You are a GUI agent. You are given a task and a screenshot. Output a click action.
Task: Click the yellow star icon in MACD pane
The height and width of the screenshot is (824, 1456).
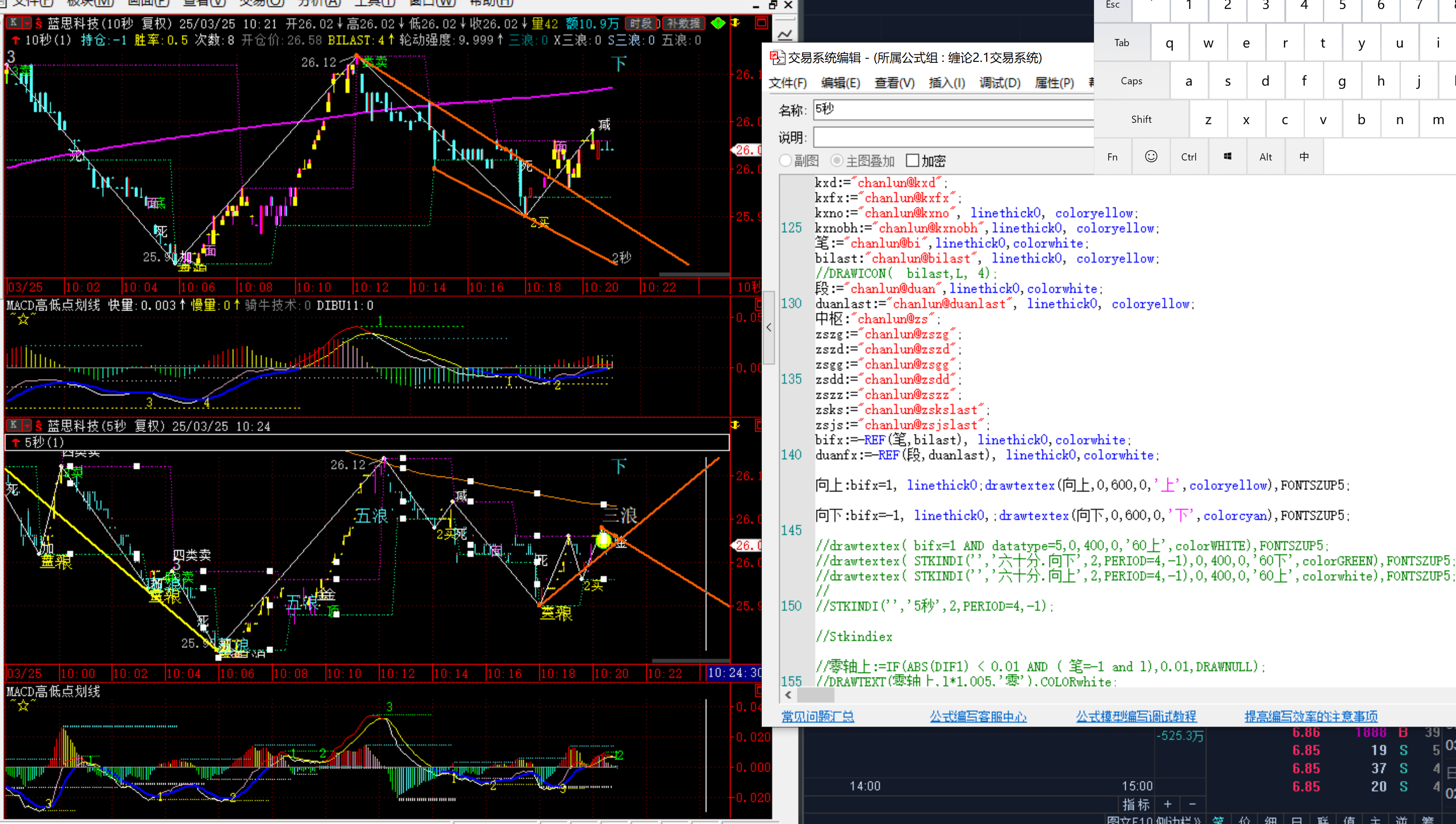pos(22,320)
